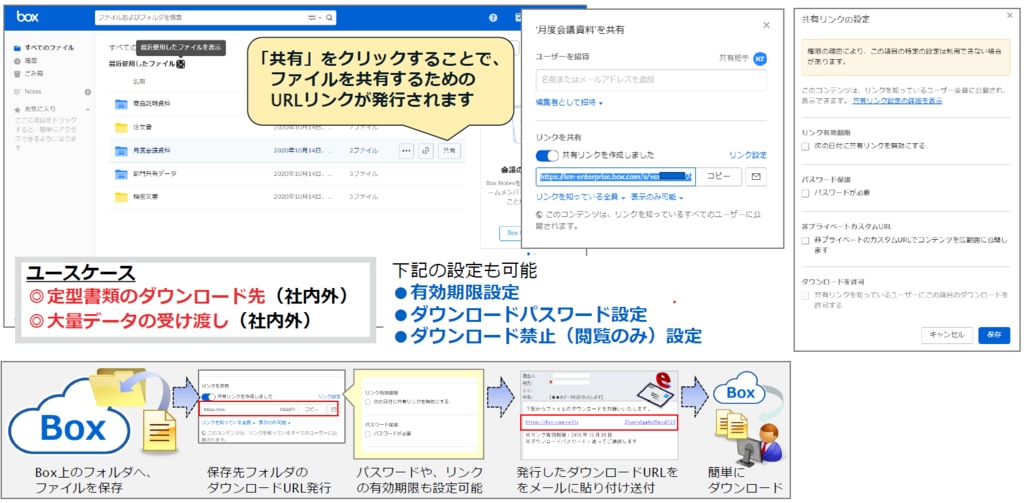Screen dimensions: 1024x503
Task: Toggle the 最近使用したファイル expand icon
Action: (x=181, y=63)
